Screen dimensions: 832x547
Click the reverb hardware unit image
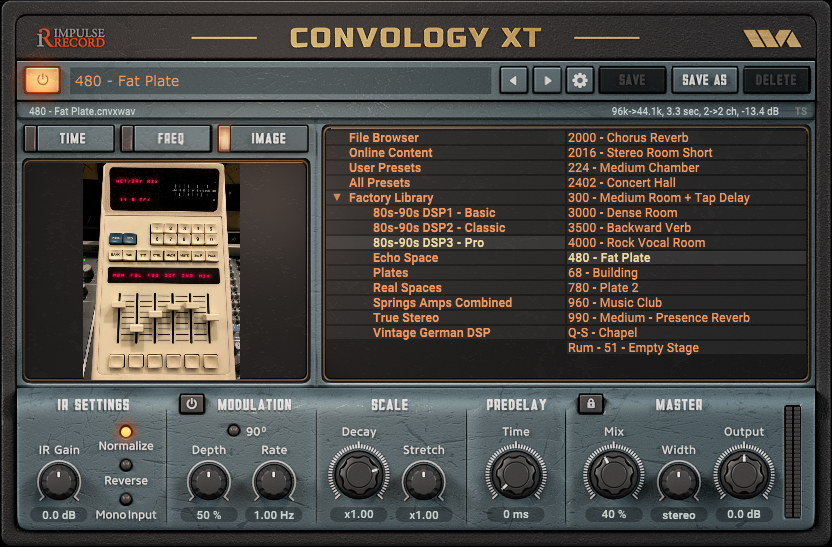[x=162, y=271]
